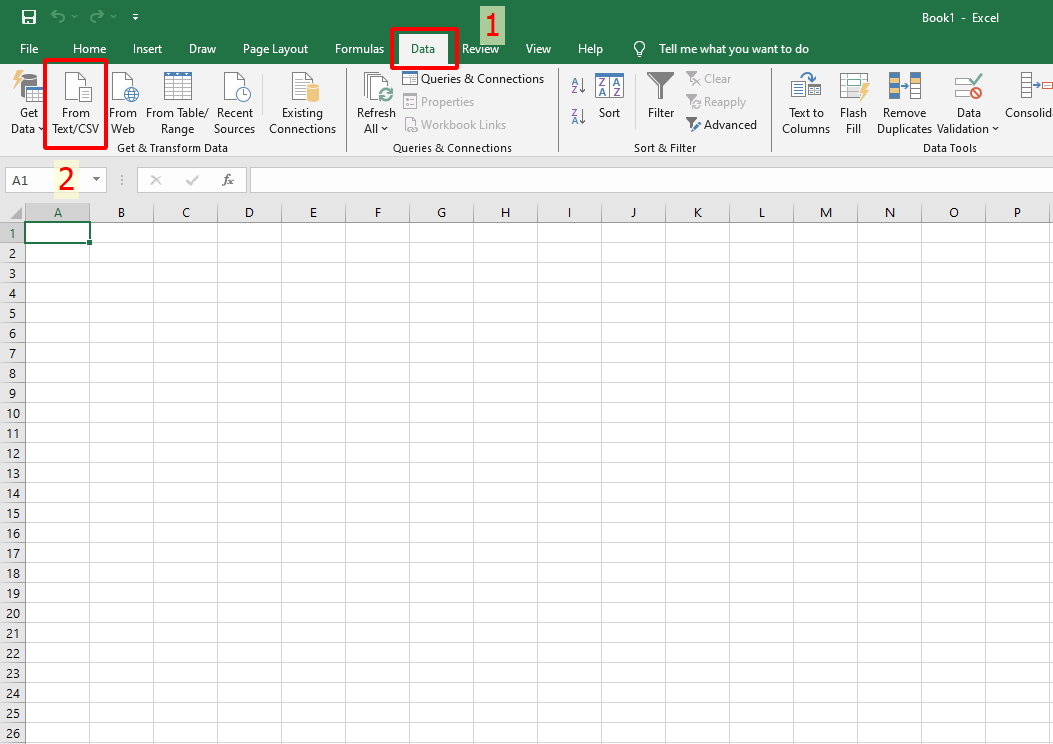Open the Undo history dropdown arrow

tap(75, 17)
